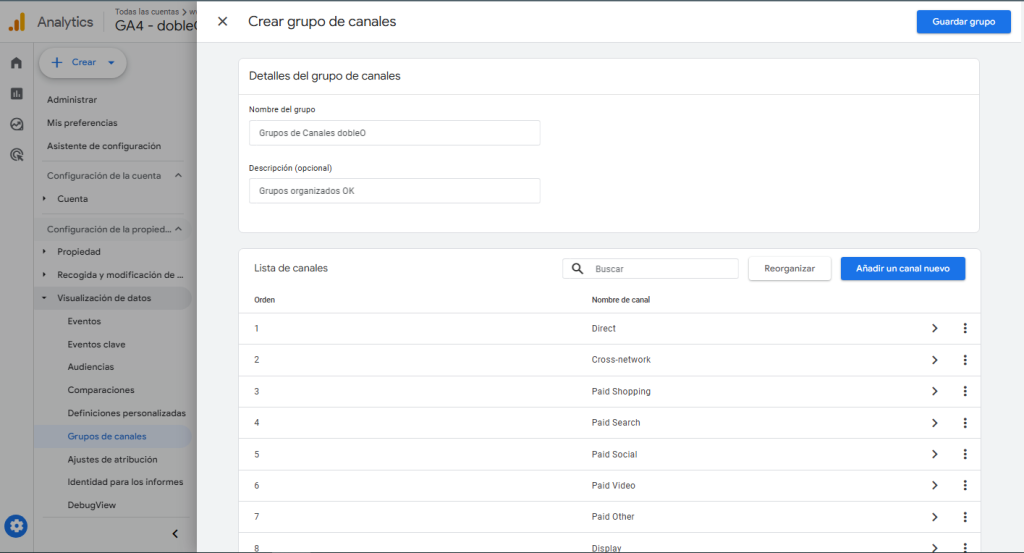Screen dimensions: 1024x553
Task: Open more options for Paid Video channel
Action: tap(965, 486)
